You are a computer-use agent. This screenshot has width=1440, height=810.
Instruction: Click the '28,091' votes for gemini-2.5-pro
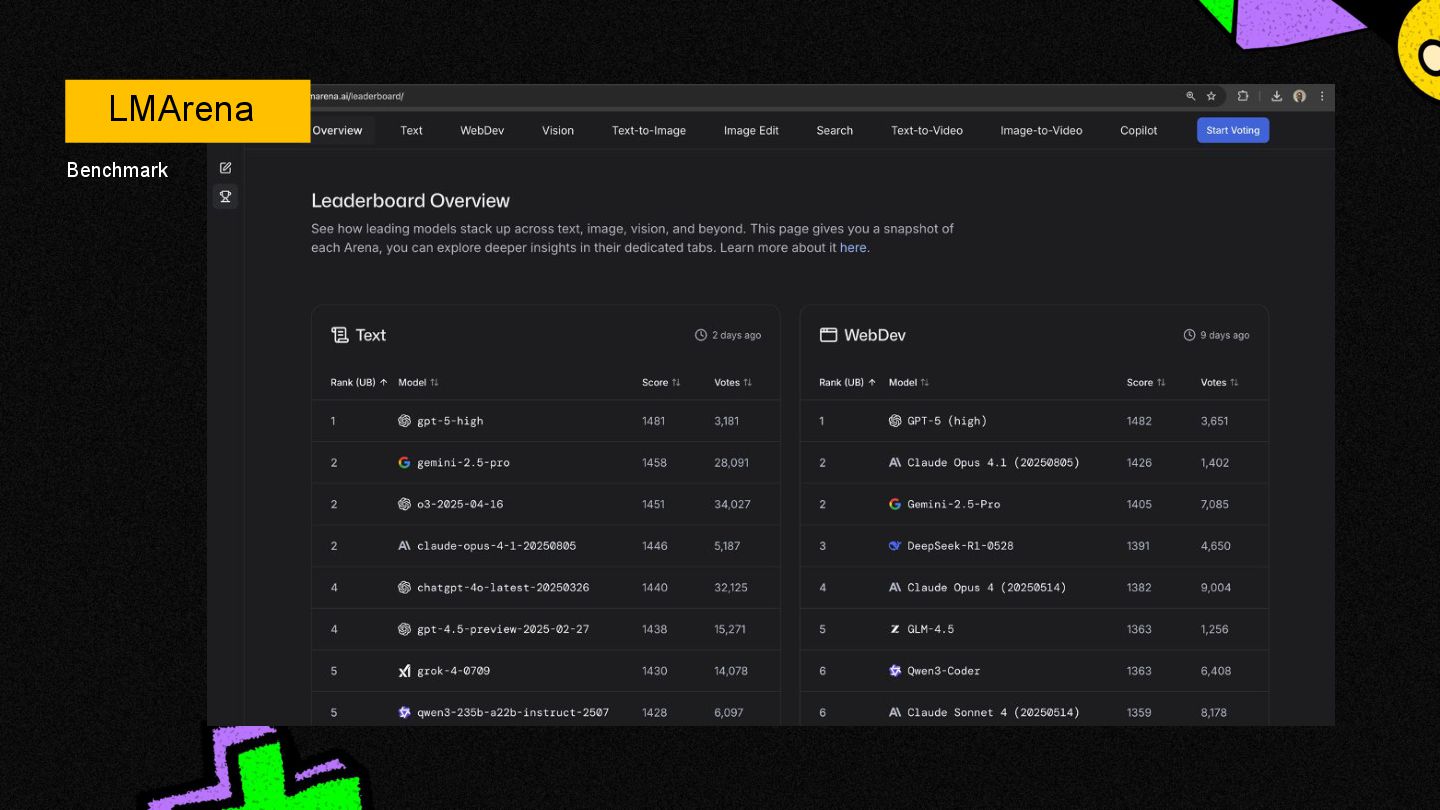(731, 463)
